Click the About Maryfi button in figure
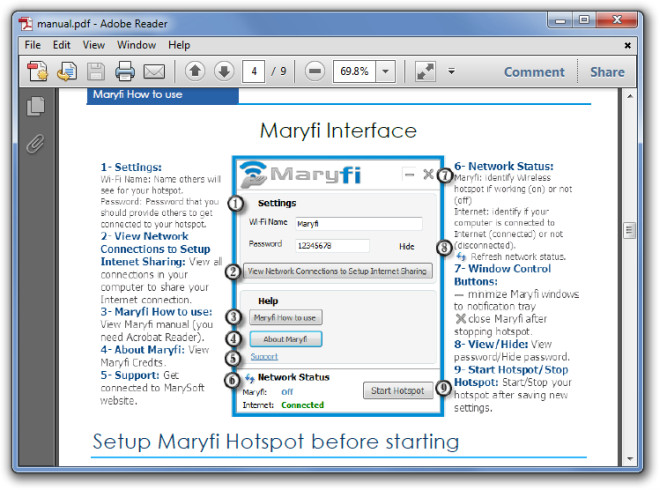This screenshot has height=490, width=660. (x=285, y=339)
